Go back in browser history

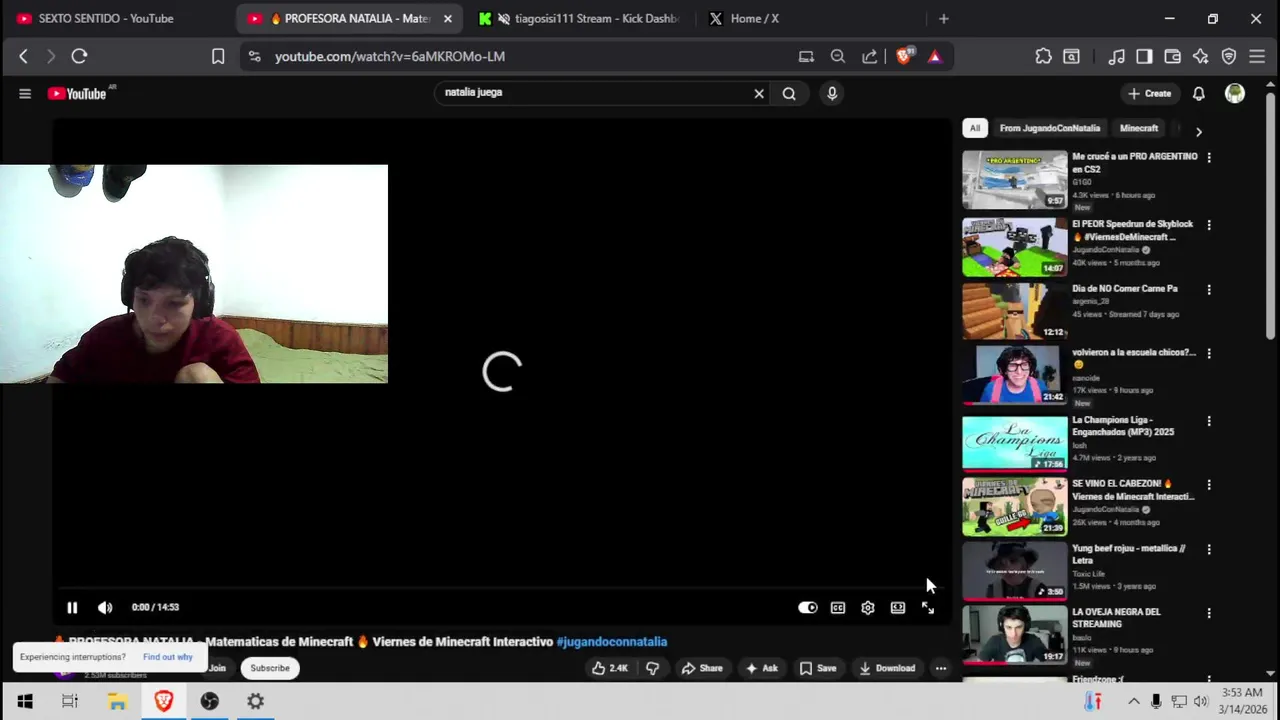pyautogui.click(x=23, y=56)
